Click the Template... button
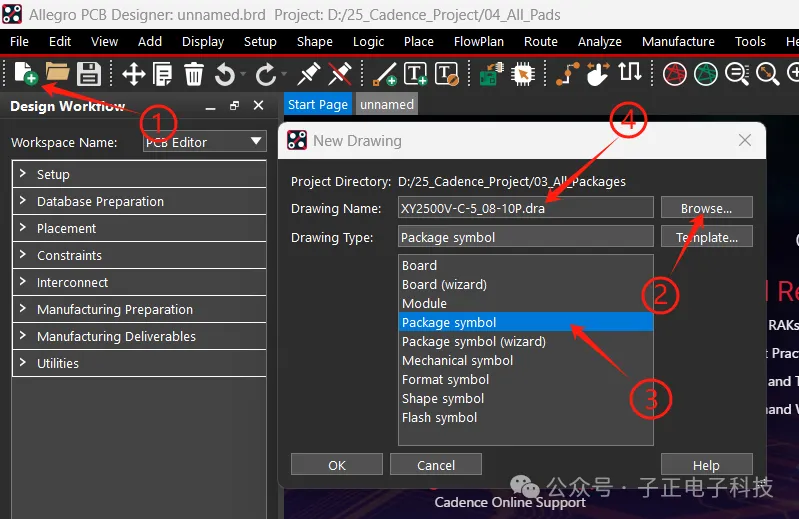This screenshot has height=519, width=799. [x=706, y=237]
